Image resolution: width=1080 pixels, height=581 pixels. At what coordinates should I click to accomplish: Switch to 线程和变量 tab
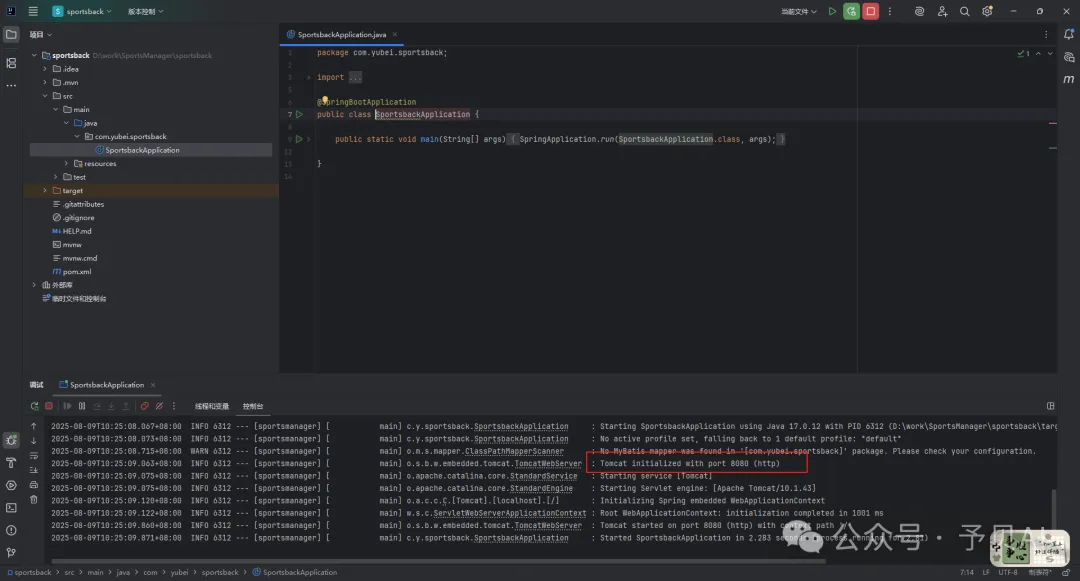click(211, 406)
